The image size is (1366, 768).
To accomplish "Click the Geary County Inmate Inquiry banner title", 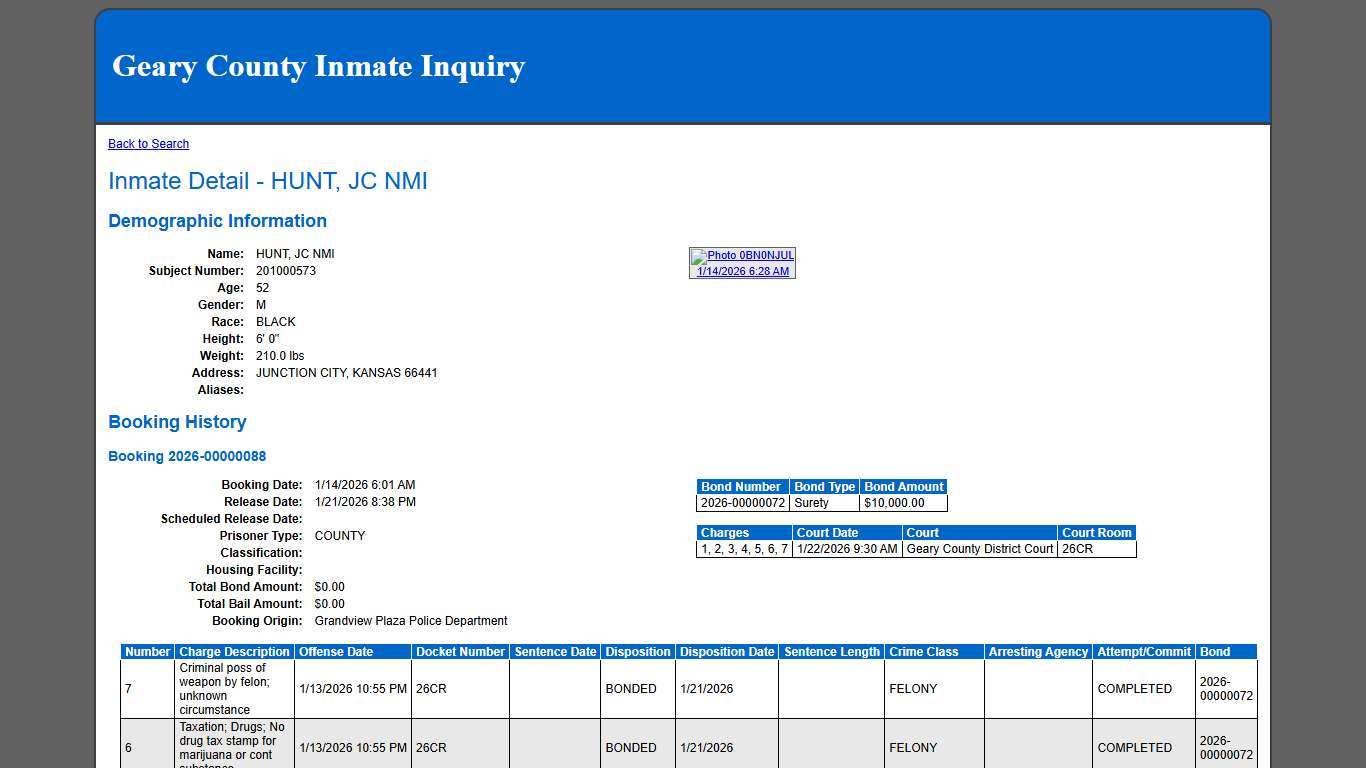I will tap(319, 66).
